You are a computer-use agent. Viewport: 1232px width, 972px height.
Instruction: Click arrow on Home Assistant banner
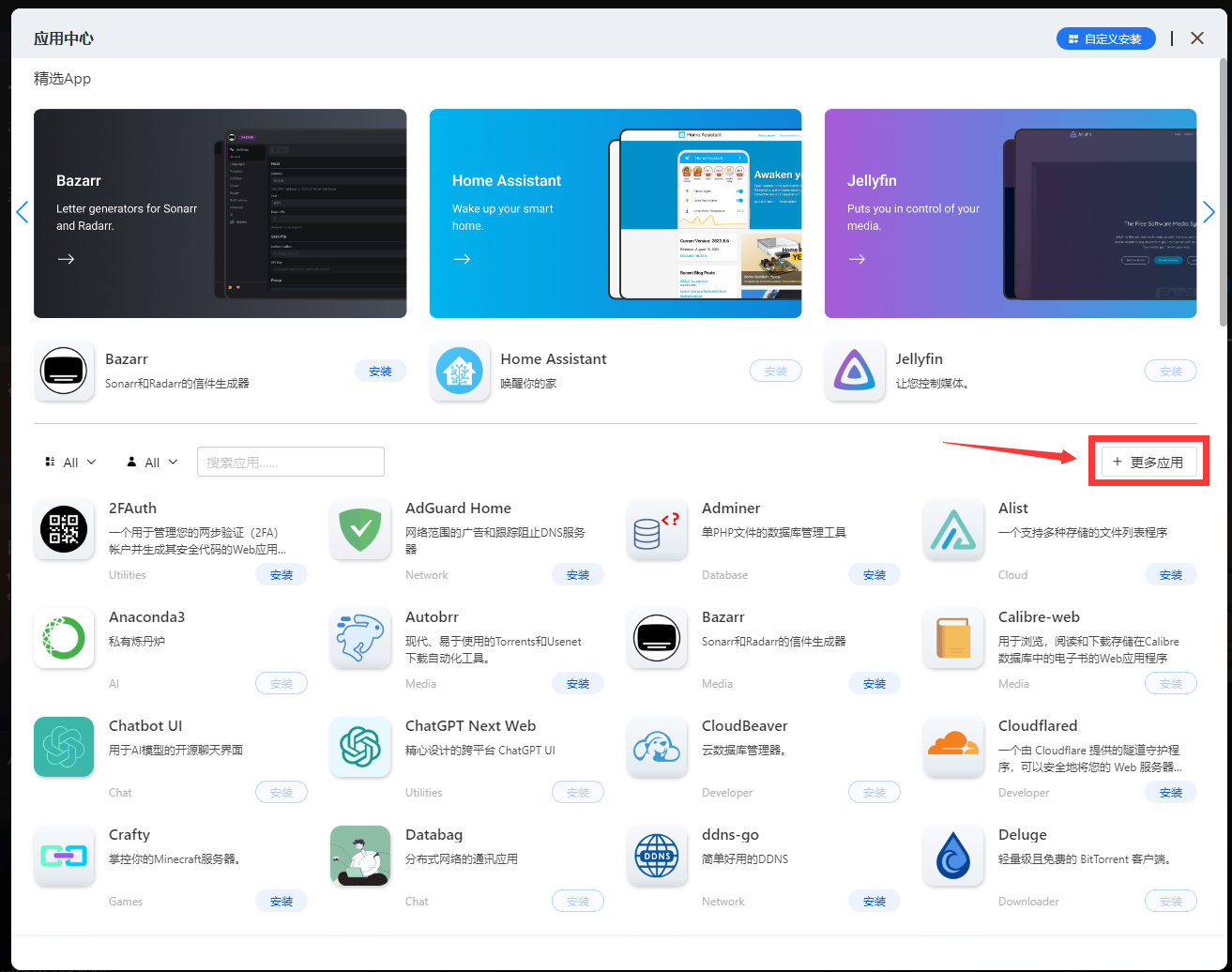462,259
